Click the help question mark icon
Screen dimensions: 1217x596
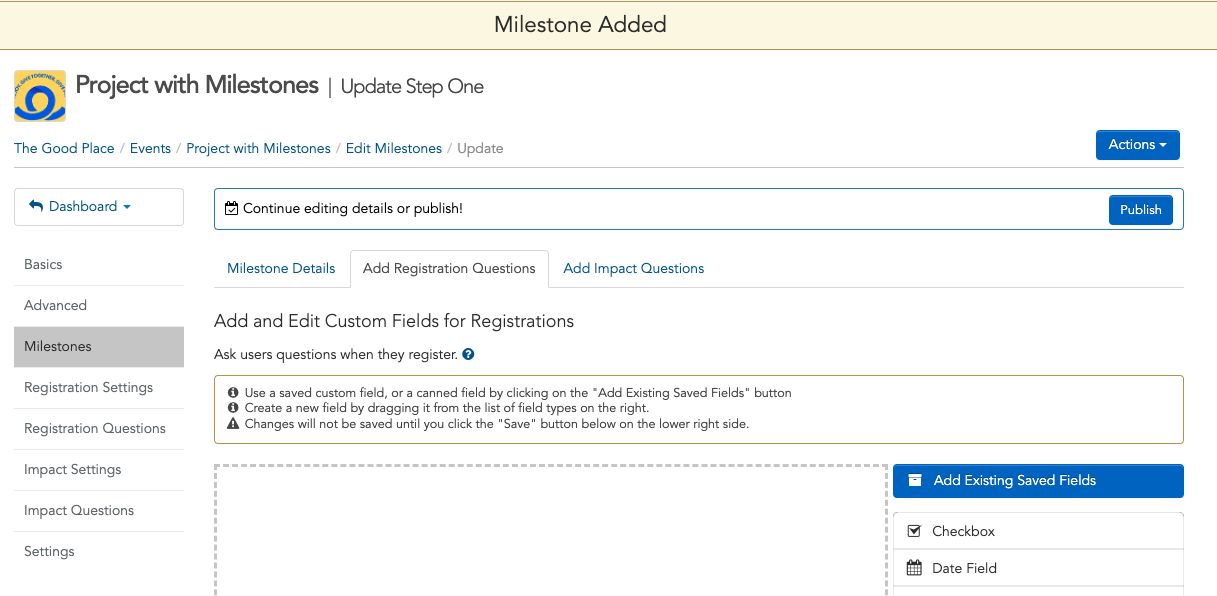[x=468, y=355]
